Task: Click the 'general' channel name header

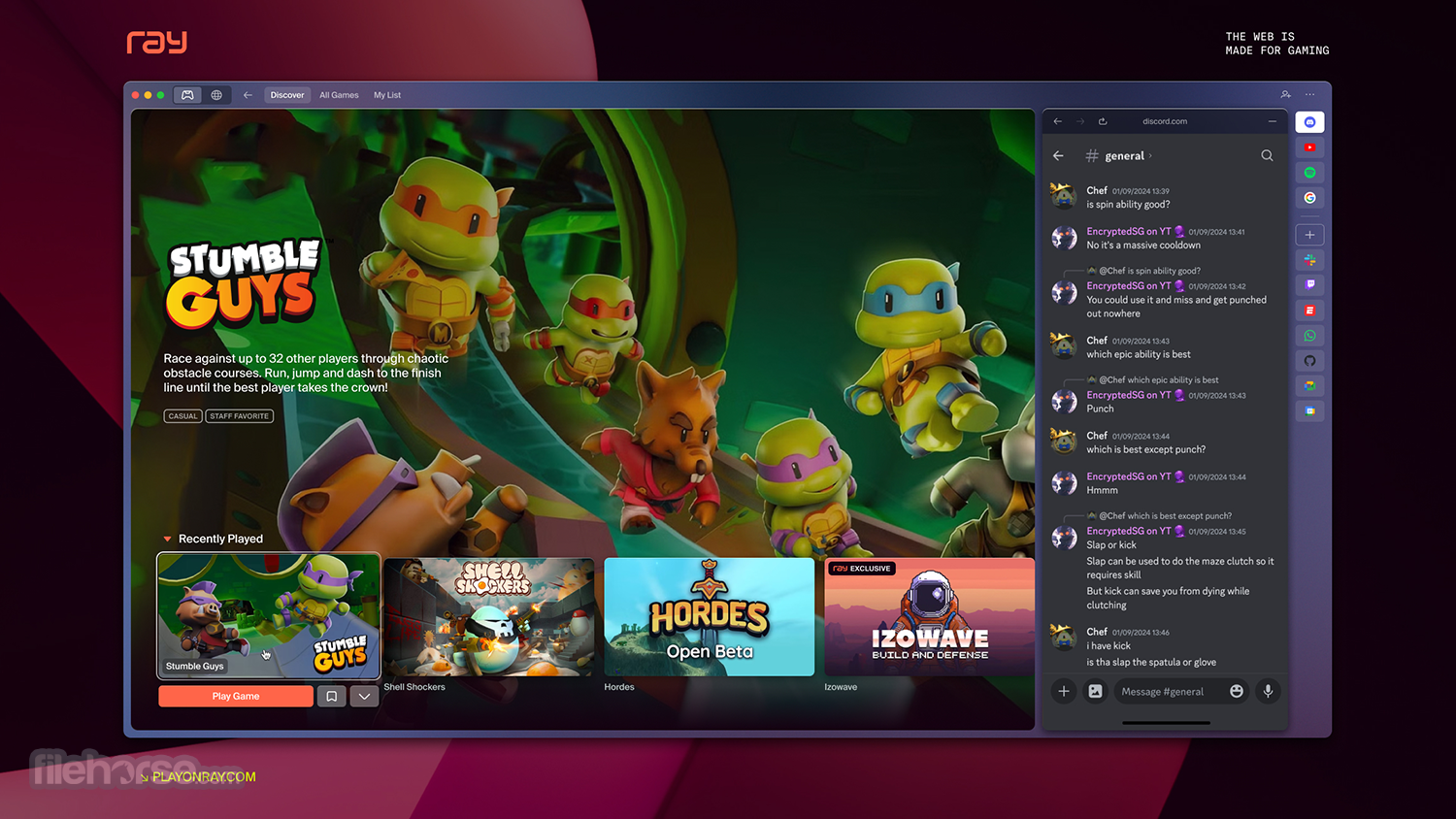Action: [1124, 155]
